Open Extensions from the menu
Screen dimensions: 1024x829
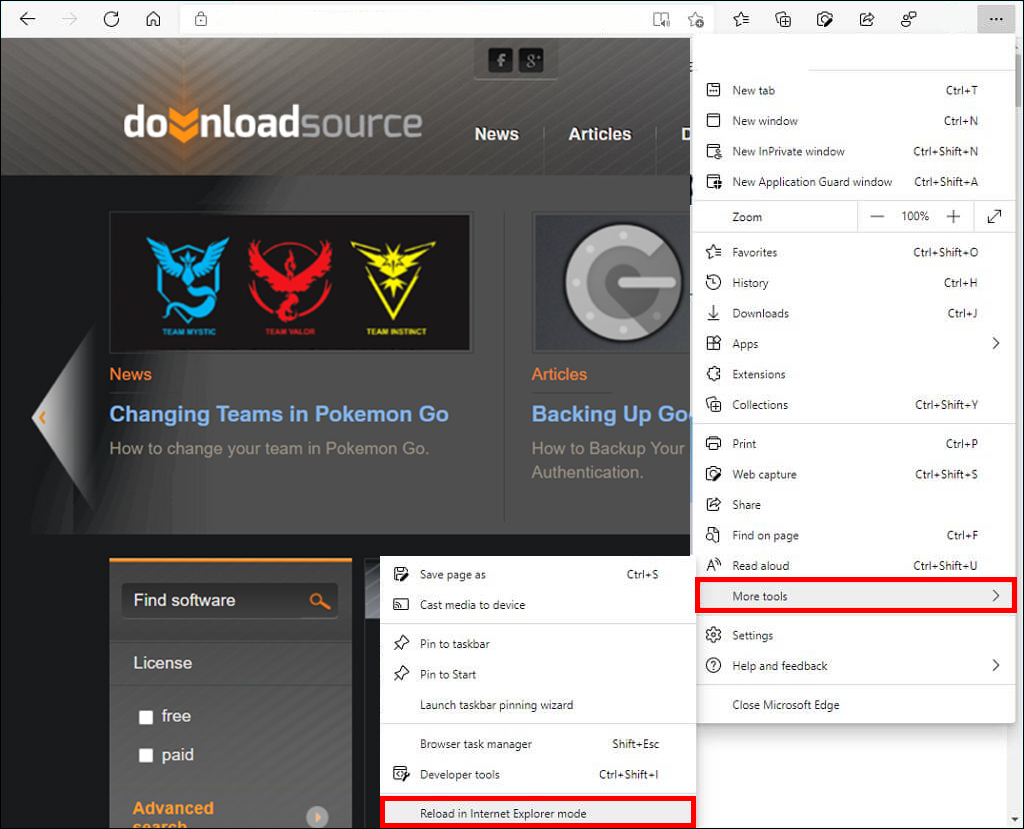tap(854, 374)
